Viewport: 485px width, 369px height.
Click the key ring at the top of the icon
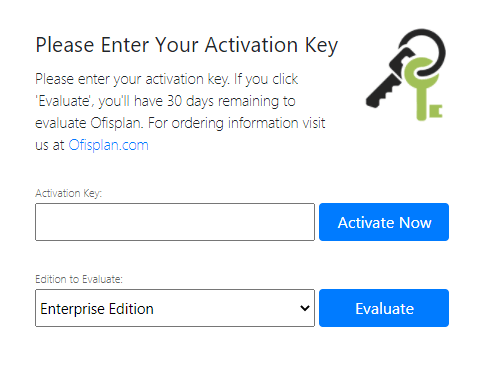click(x=423, y=52)
